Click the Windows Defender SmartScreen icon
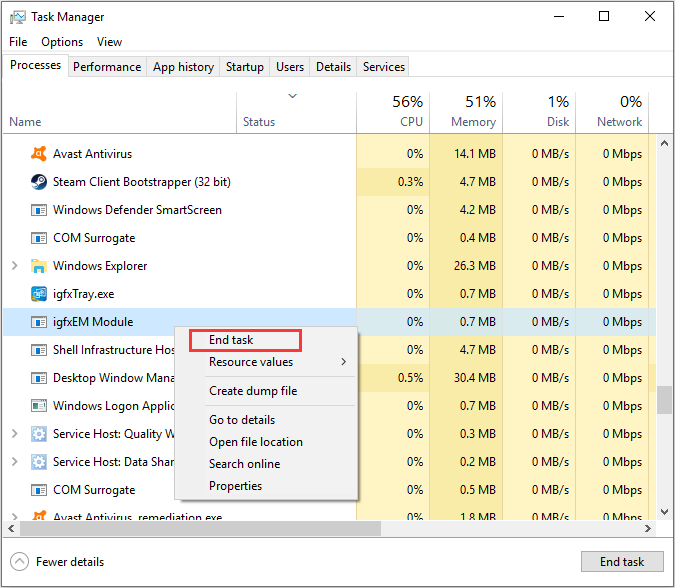 coord(39,210)
